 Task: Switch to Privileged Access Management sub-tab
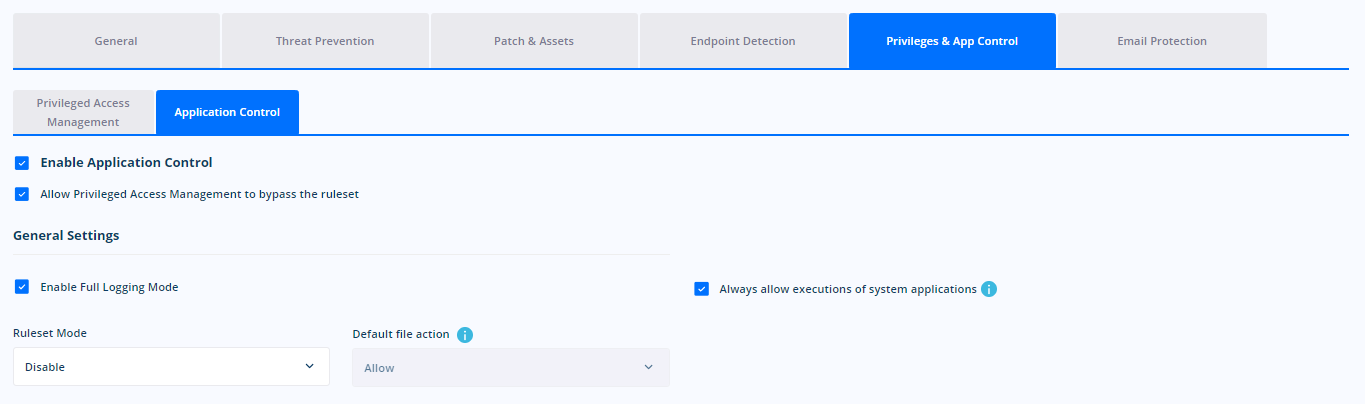click(84, 112)
